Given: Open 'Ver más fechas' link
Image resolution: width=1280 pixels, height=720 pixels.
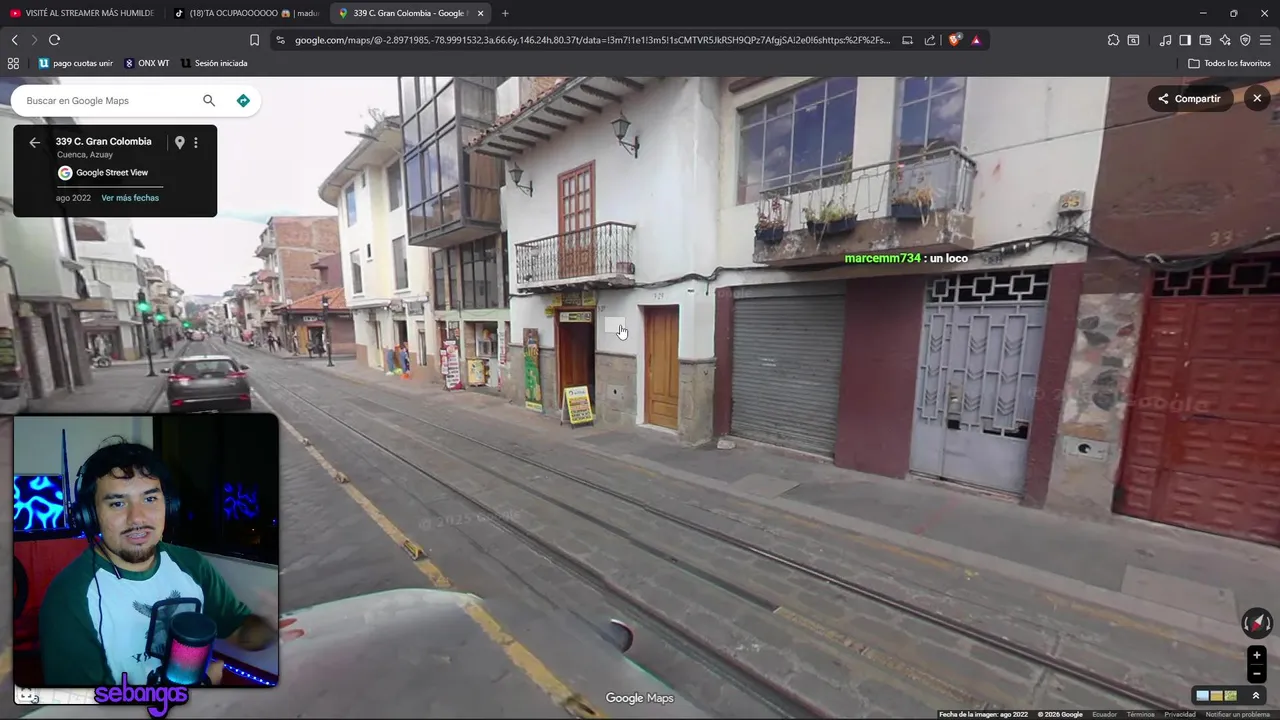Looking at the screenshot, I should (130, 198).
